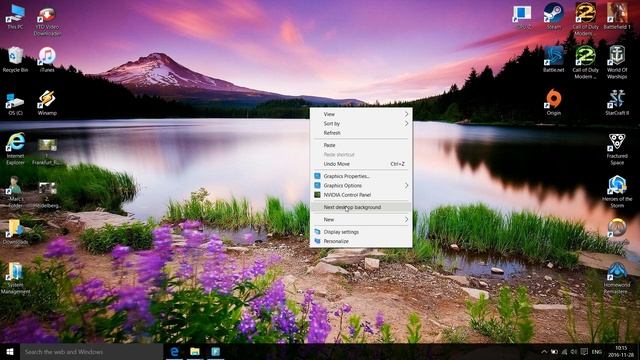Select the Homeworld Remastered shortcut
The image size is (640, 360).
point(617,278)
